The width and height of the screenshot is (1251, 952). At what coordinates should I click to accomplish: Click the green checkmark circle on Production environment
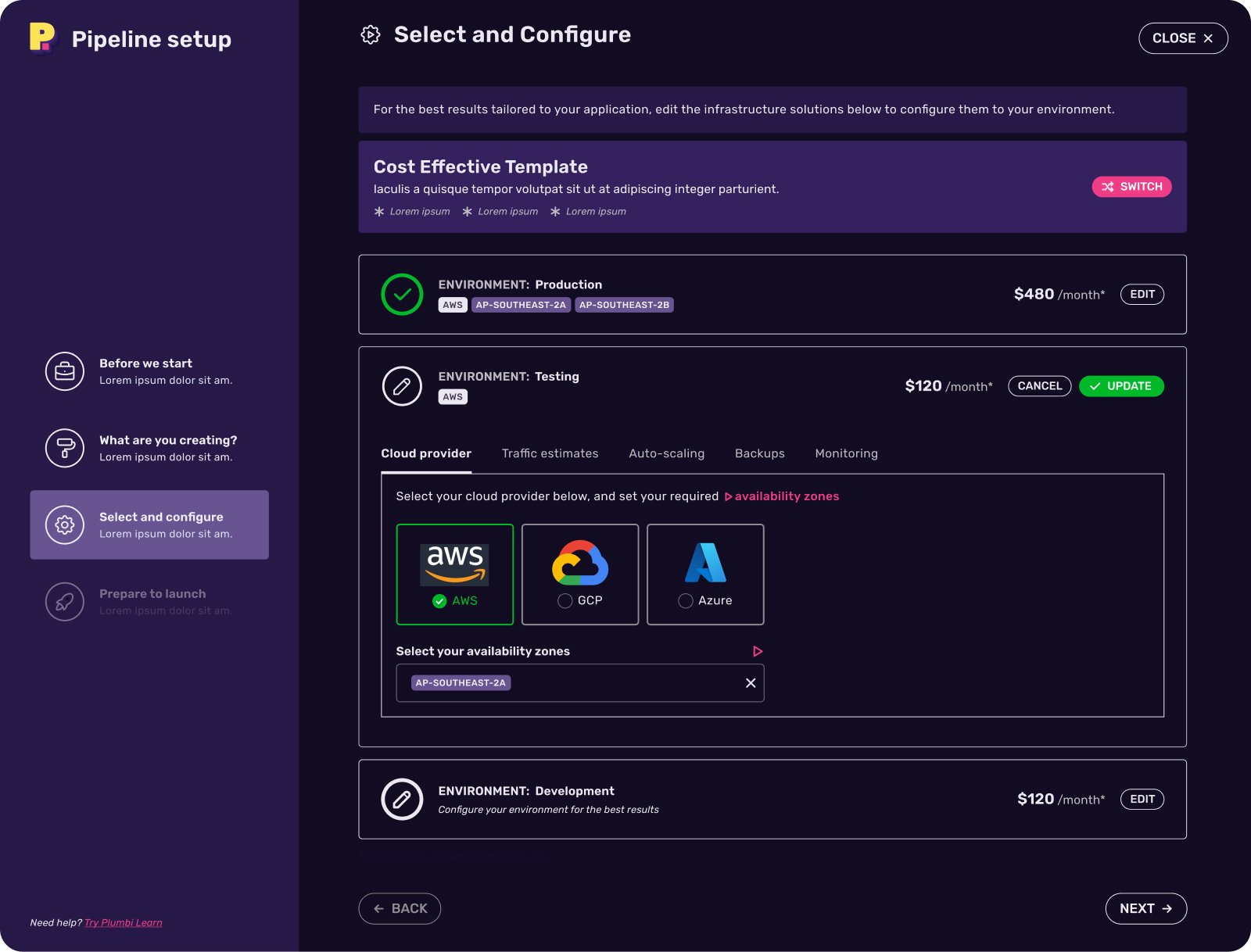(x=402, y=295)
